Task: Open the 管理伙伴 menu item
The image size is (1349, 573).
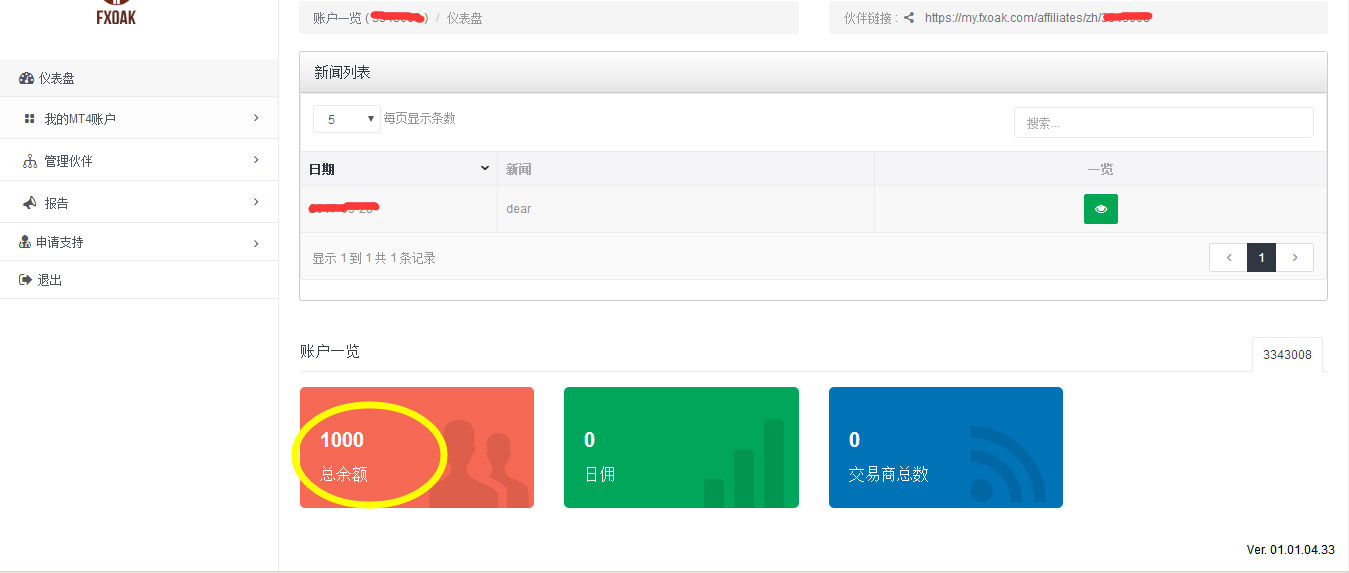Action: tap(139, 161)
